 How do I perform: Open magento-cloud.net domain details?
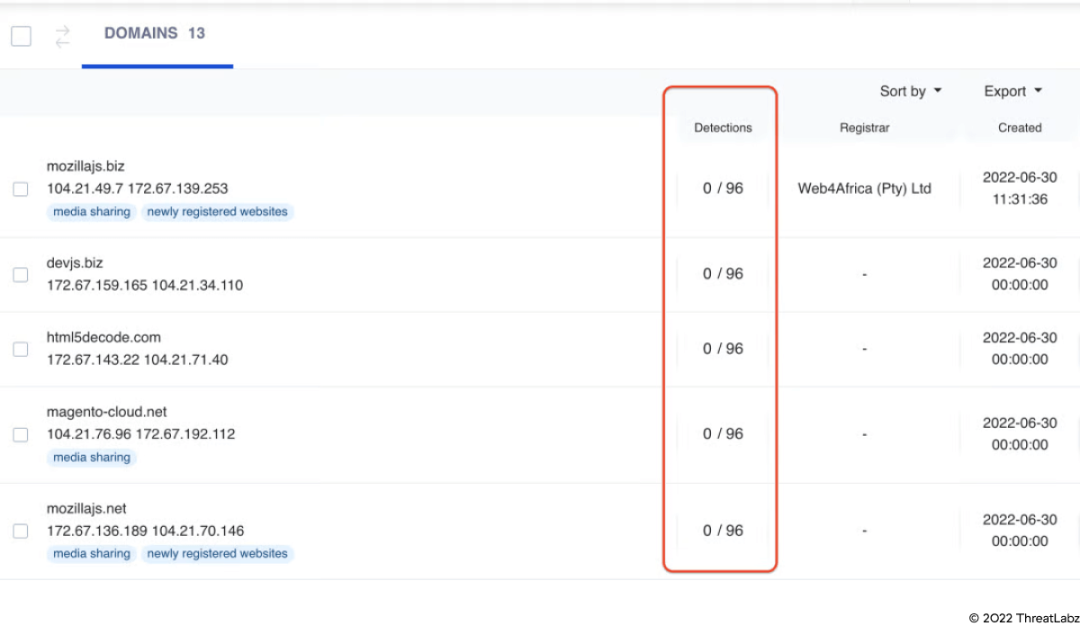tap(107, 412)
